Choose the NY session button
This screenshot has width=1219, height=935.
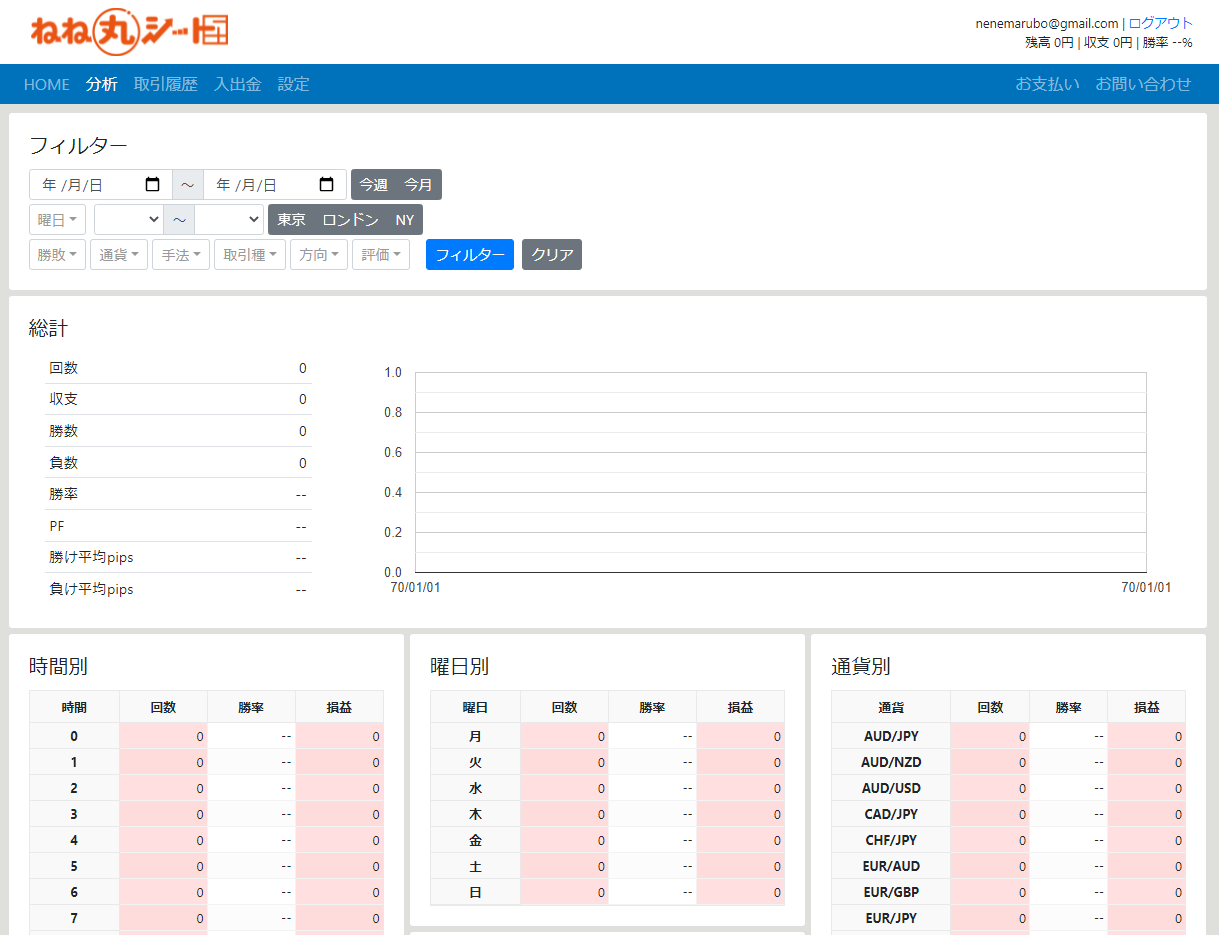(x=404, y=220)
